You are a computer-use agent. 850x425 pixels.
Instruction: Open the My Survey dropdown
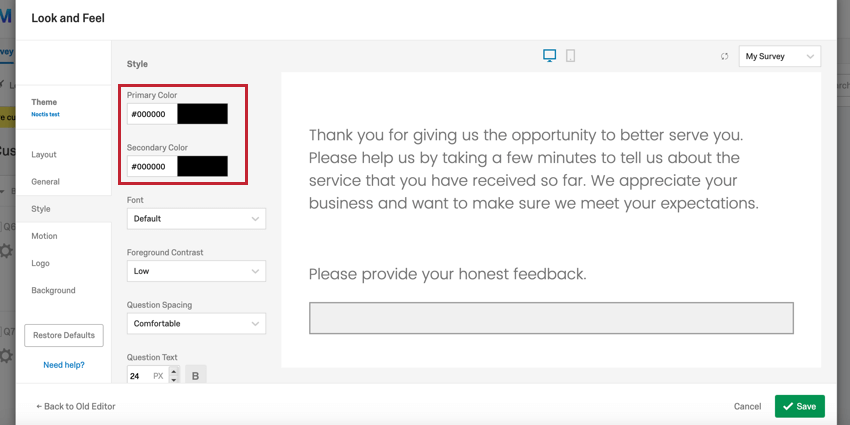[x=779, y=57]
